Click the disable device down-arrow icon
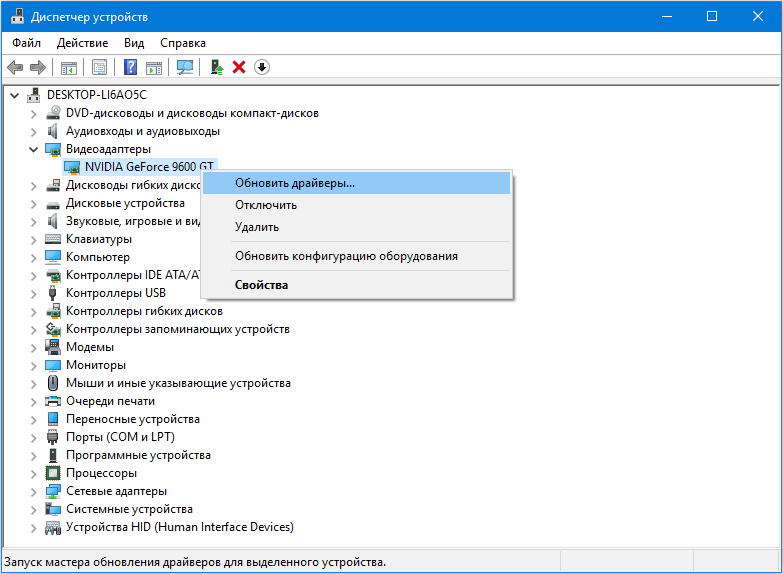 tap(262, 67)
